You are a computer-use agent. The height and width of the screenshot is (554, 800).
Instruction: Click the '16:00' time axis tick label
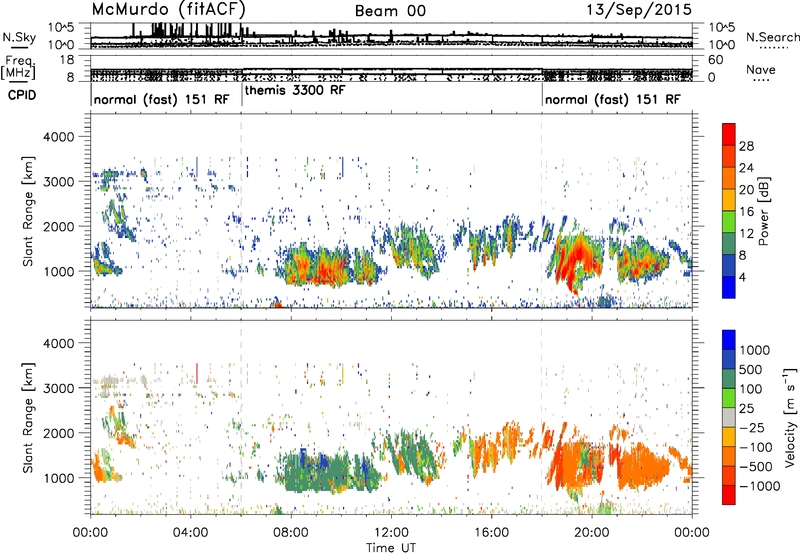pos(491,533)
